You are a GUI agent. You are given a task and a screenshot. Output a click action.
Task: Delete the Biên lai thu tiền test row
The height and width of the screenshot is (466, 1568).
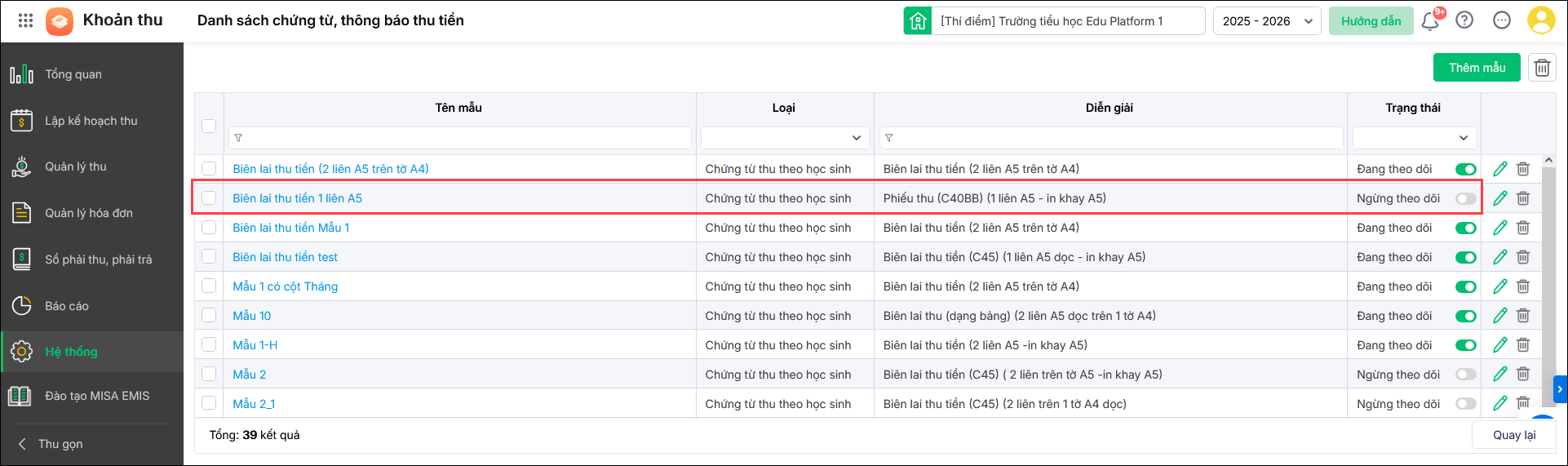point(1523,257)
